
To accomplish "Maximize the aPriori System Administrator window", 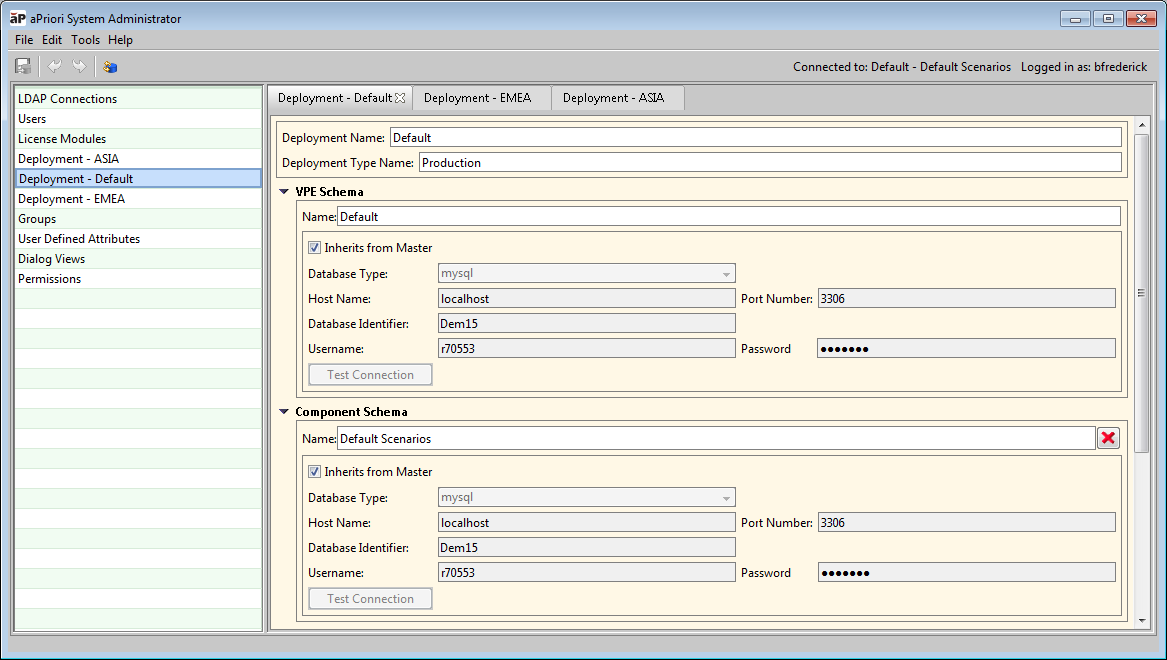I will 1108,19.
